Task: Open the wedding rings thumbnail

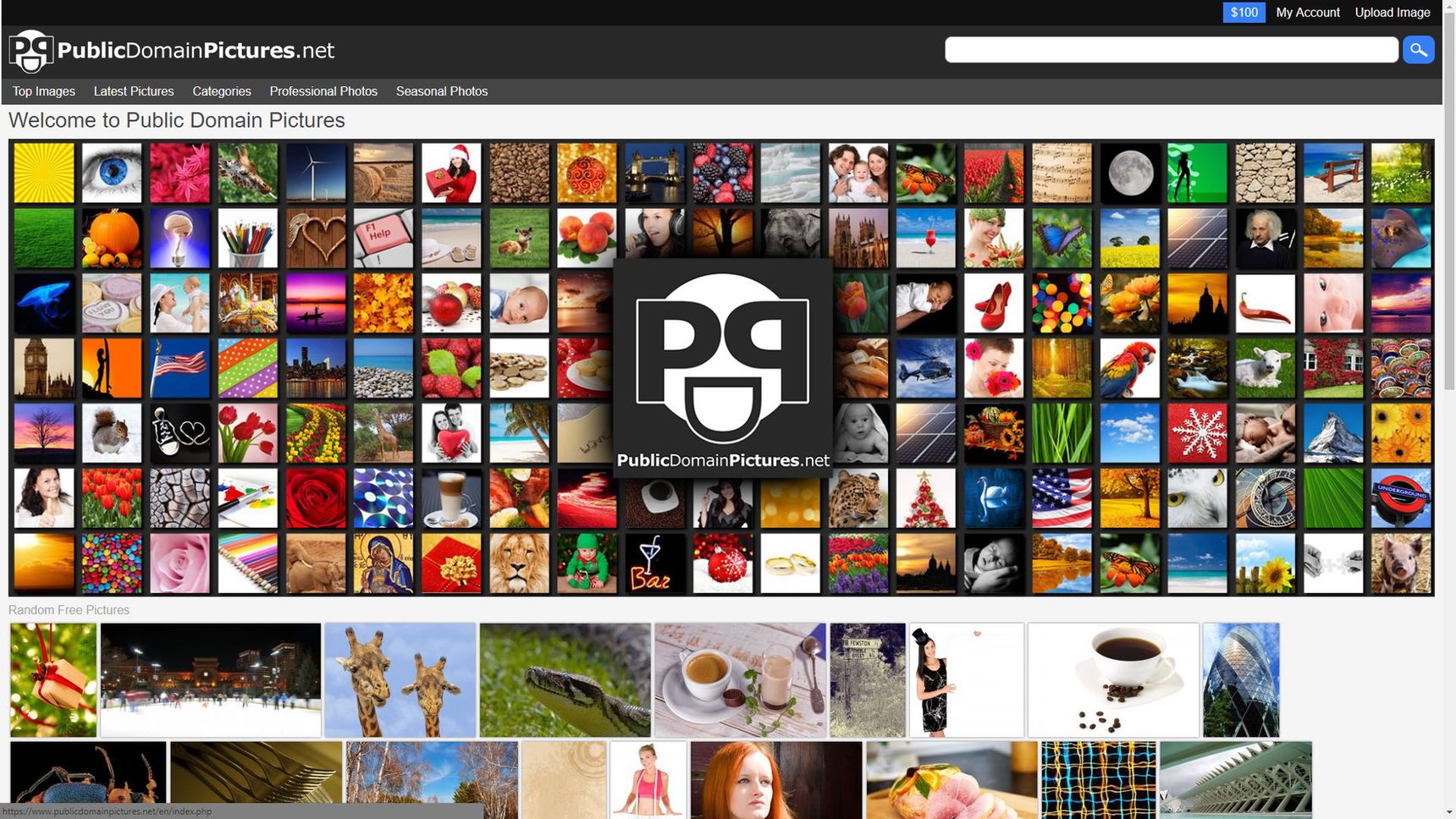Action: click(790, 563)
